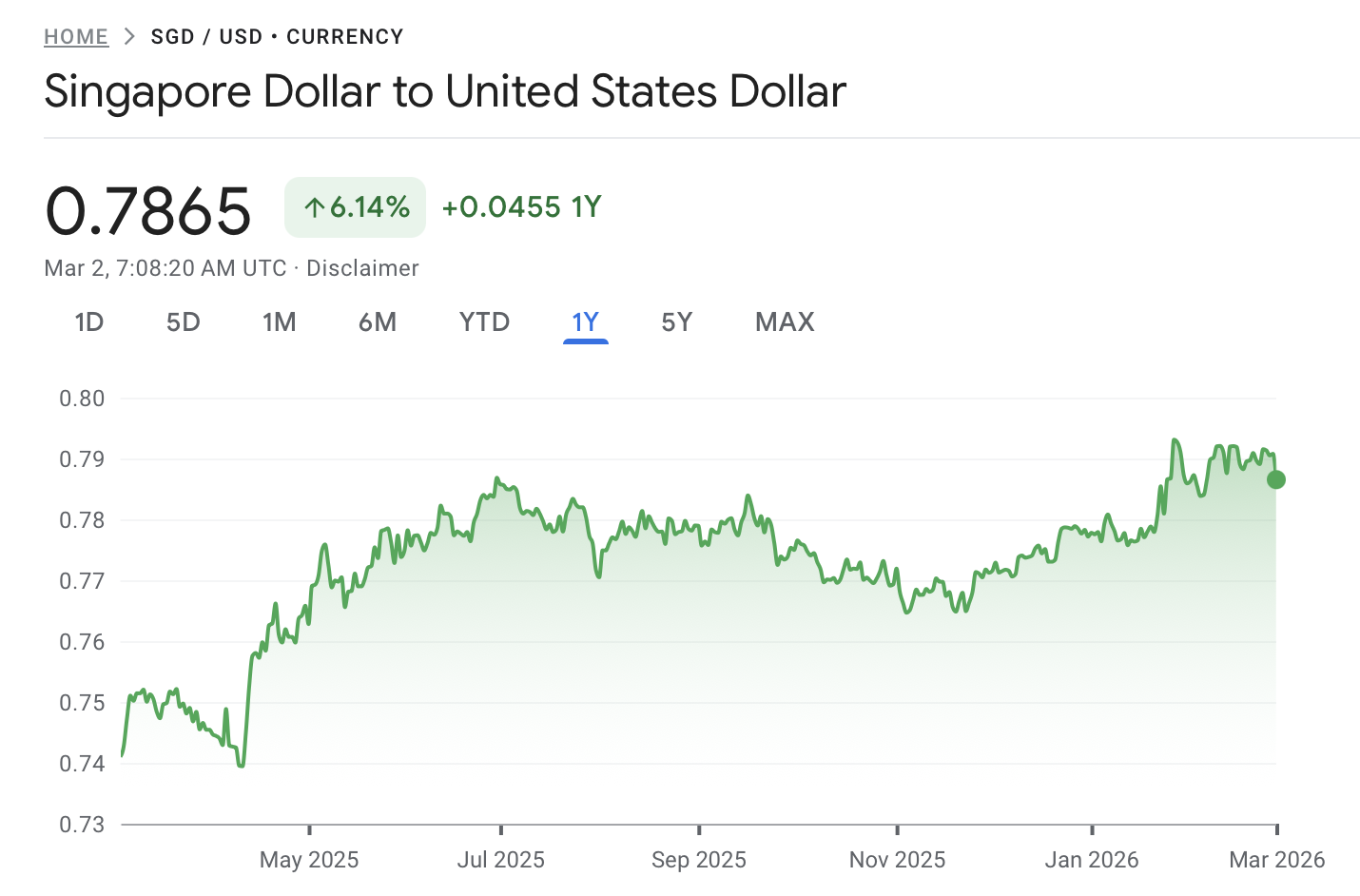Switch to the 5D time range
The width and height of the screenshot is (1360, 896).
[183, 322]
